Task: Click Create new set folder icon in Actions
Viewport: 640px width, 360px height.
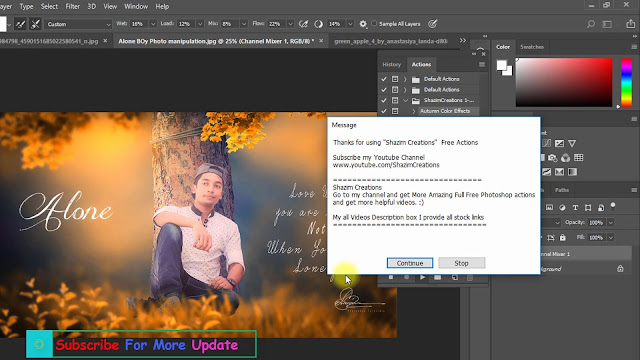Action: (438, 278)
